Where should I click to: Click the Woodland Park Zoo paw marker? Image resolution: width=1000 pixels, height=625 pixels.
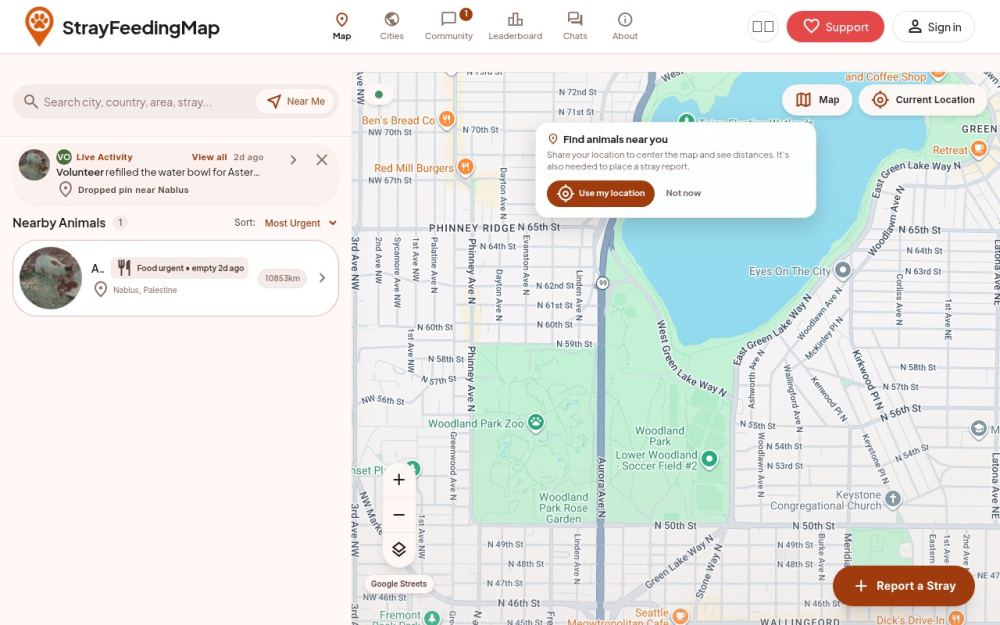pyautogui.click(x=536, y=422)
